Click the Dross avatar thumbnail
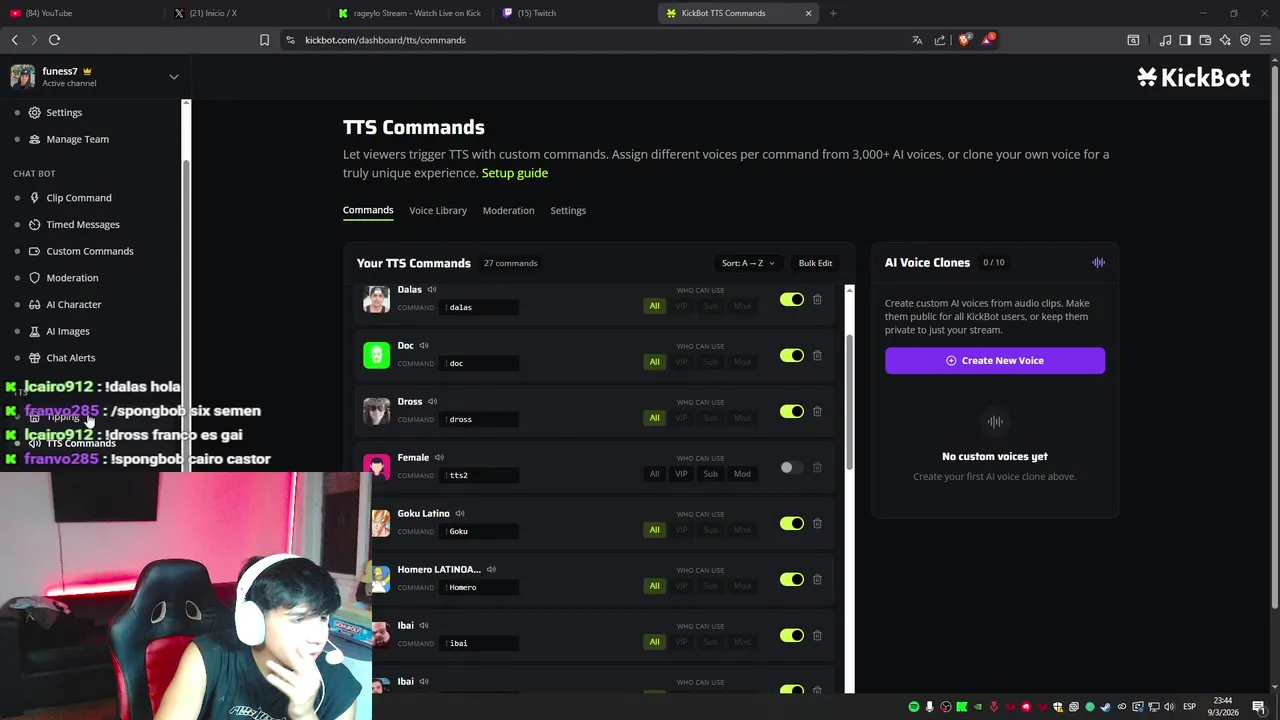1280x720 pixels. tap(376, 411)
